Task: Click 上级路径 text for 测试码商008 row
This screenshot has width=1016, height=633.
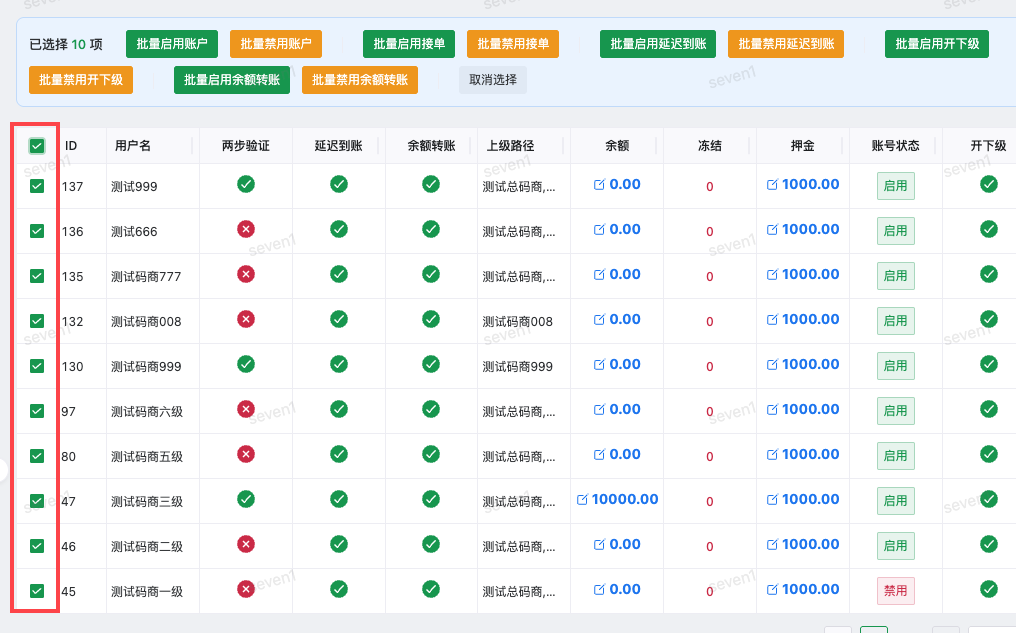Action: [x=518, y=321]
